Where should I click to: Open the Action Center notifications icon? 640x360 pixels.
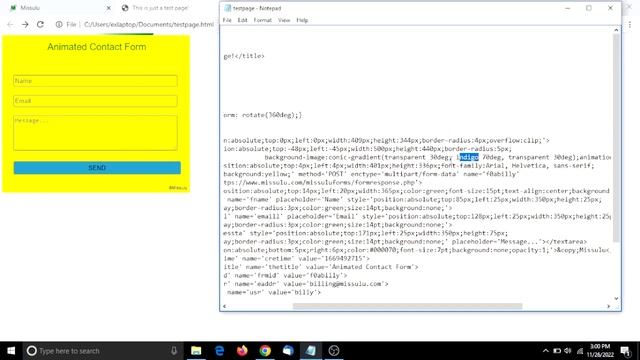[x=625, y=351]
